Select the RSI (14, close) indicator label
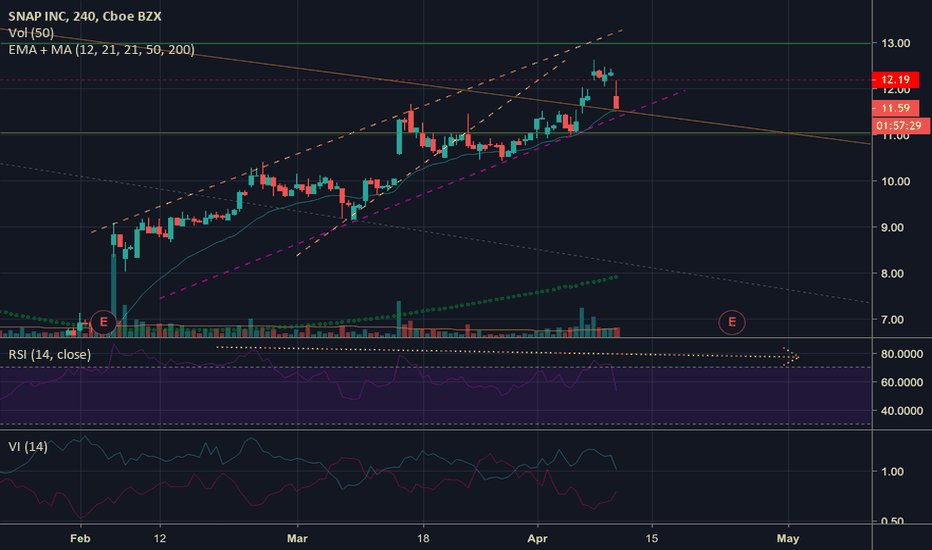Image resolution: width=932 pixels, height=550 pixels. (x=50, y=354)
